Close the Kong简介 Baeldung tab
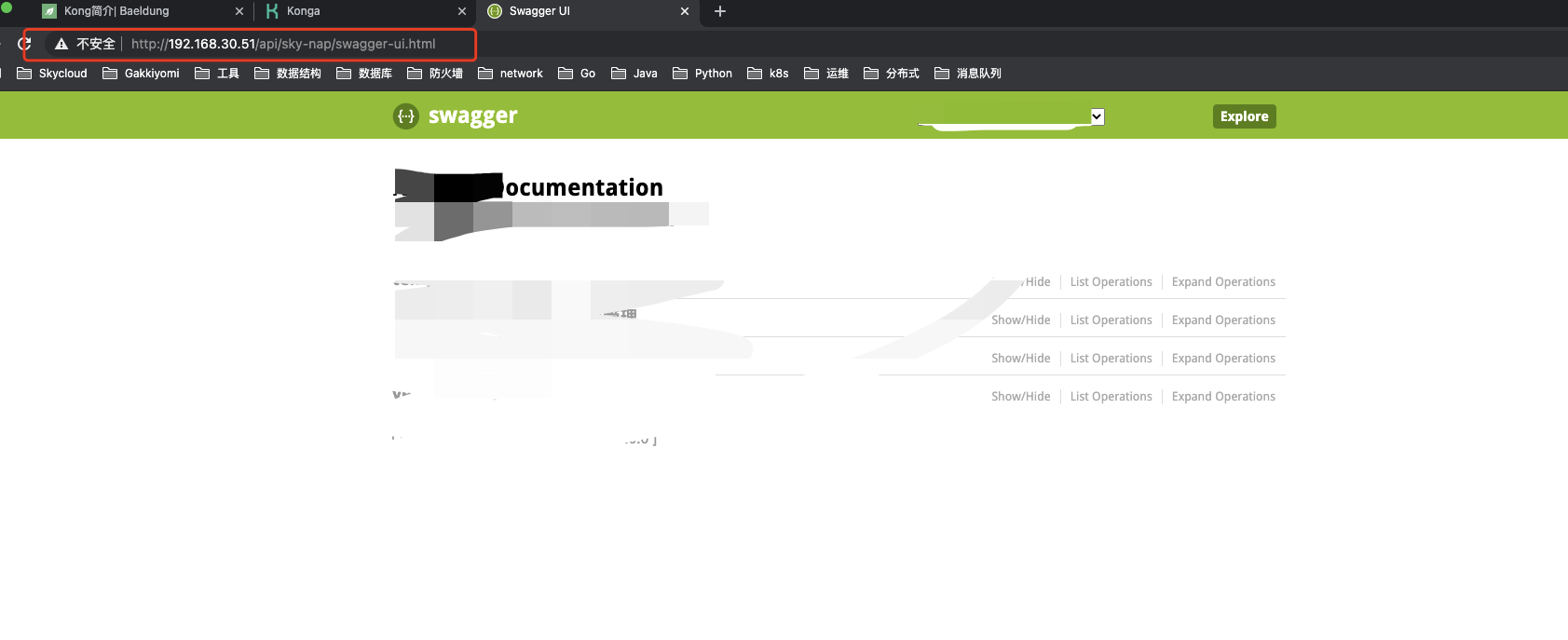 pos(239,11)
